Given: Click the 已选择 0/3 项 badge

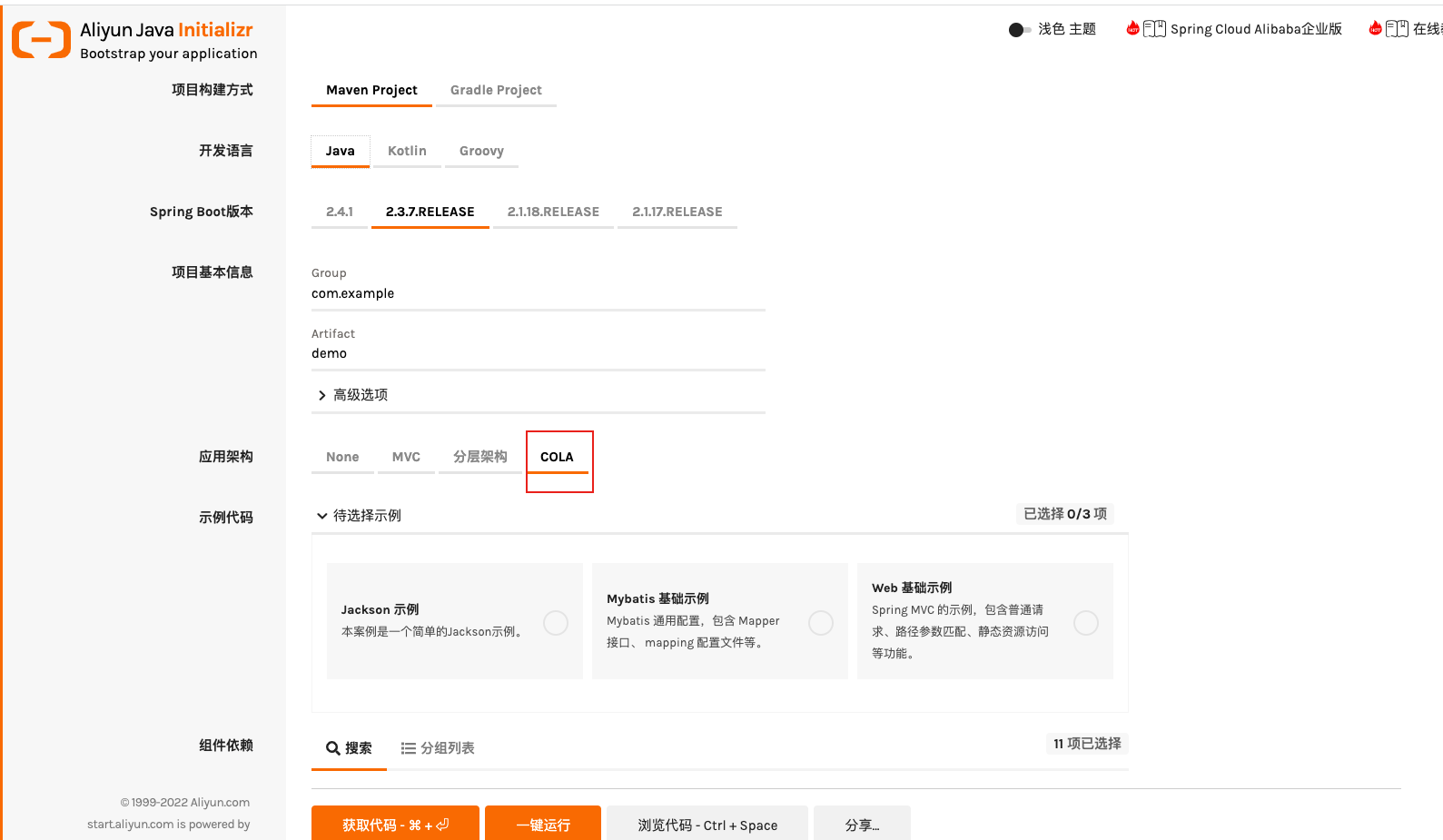Looking at the screenshot, I should (x=1065, y=514).
